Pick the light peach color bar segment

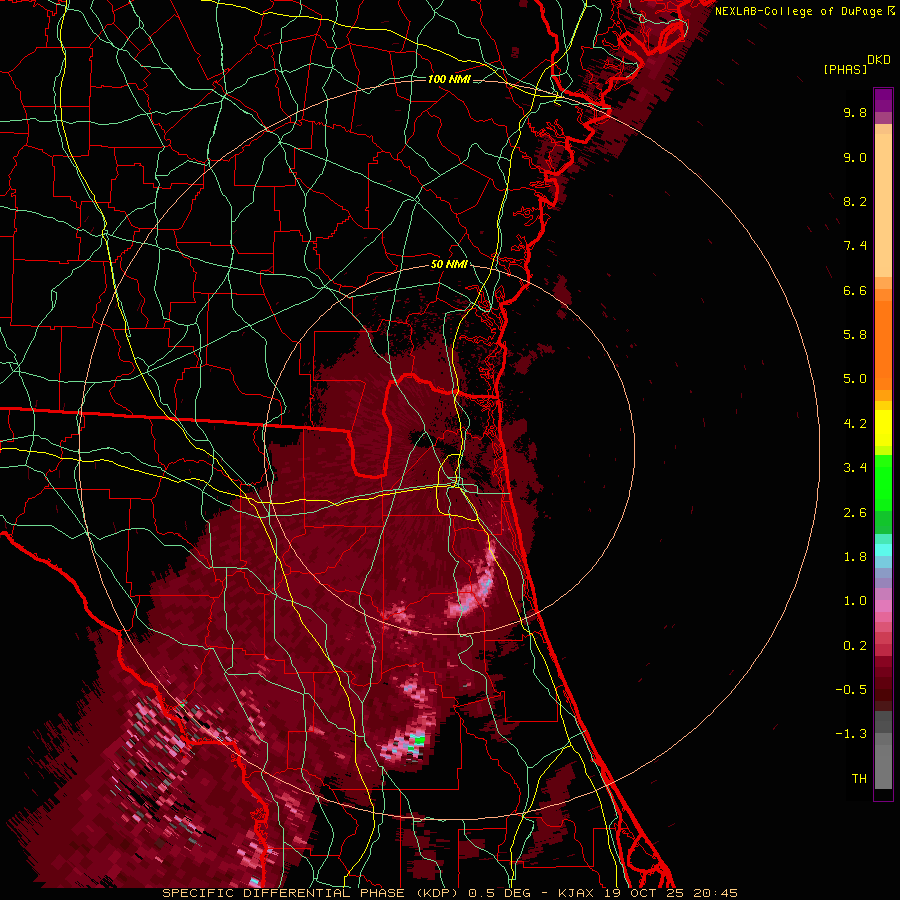tap(883, 205)
